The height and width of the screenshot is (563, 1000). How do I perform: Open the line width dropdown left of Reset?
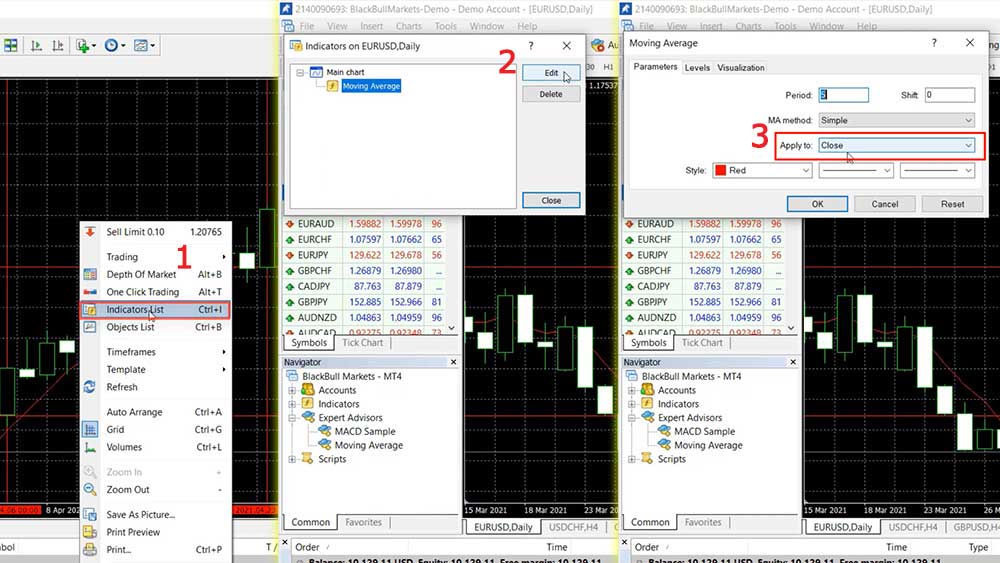[x=938, y=170]
